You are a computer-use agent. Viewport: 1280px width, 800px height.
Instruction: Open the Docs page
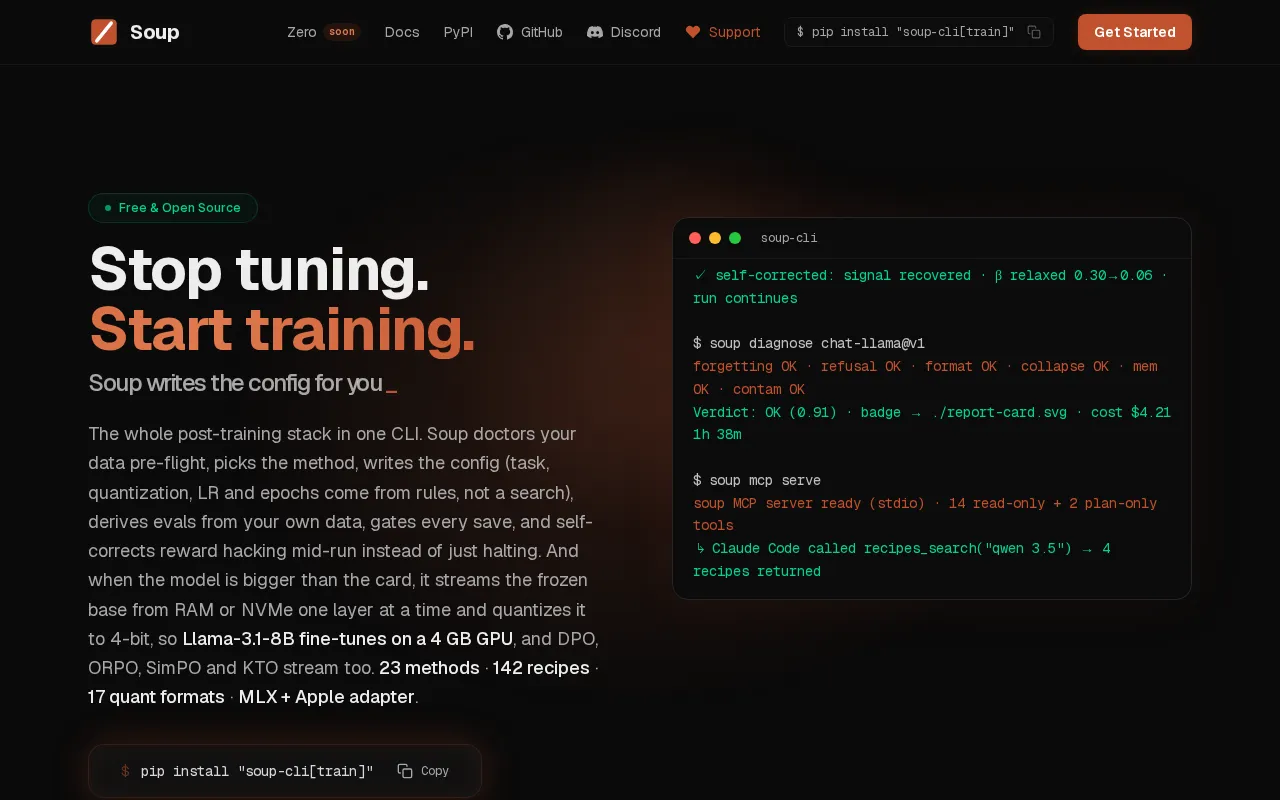[x=402, y=32]
